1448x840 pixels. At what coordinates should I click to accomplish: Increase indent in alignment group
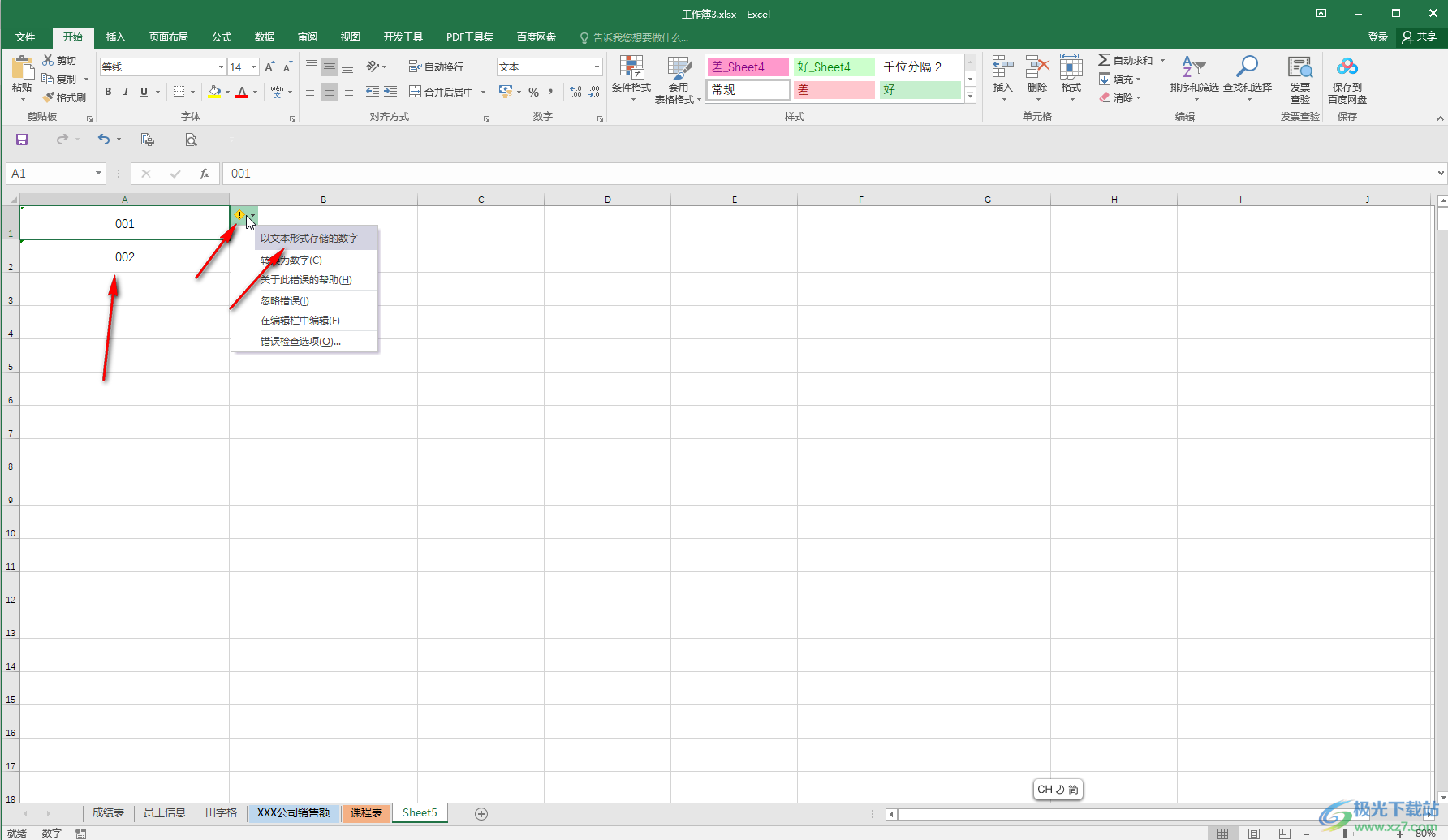(x=390, y=92)
